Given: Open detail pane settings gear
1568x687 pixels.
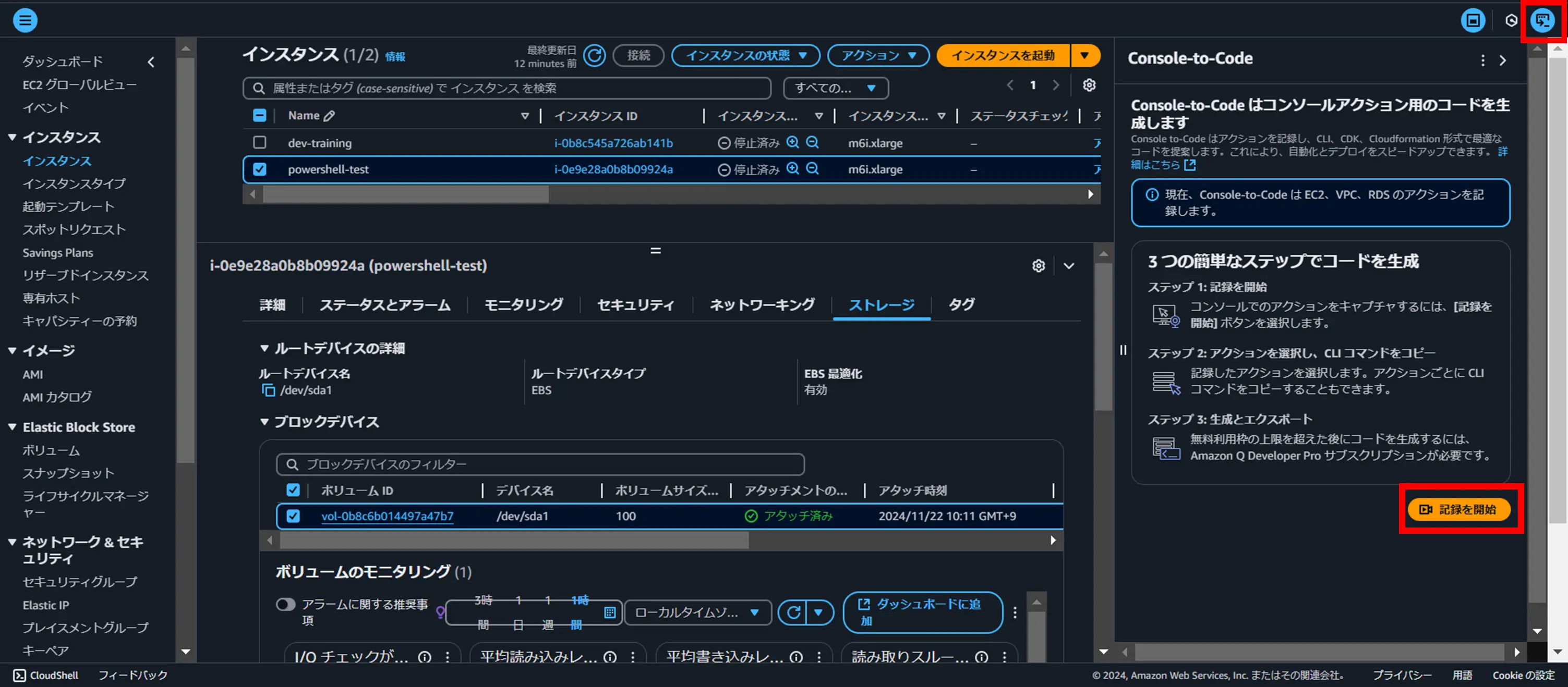Looking at the screenshot, I should [x=1039, y=266].
